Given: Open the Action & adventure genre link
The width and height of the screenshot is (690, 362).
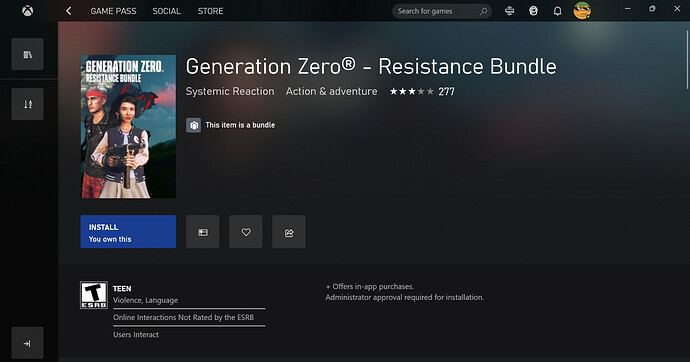Looking at the screenshot, I should coord(331,91).
